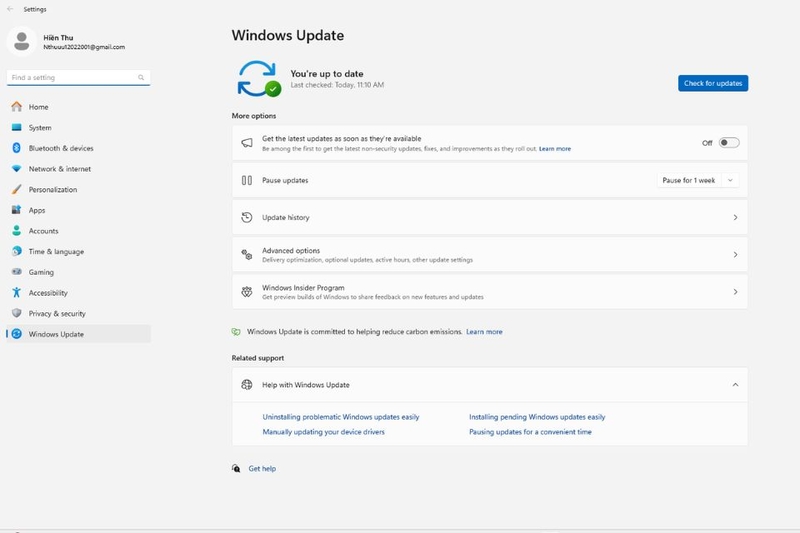This screenshot has height=533, width=800.
Task: Click the You're up to date status text
Action: [x=327, y=73]
